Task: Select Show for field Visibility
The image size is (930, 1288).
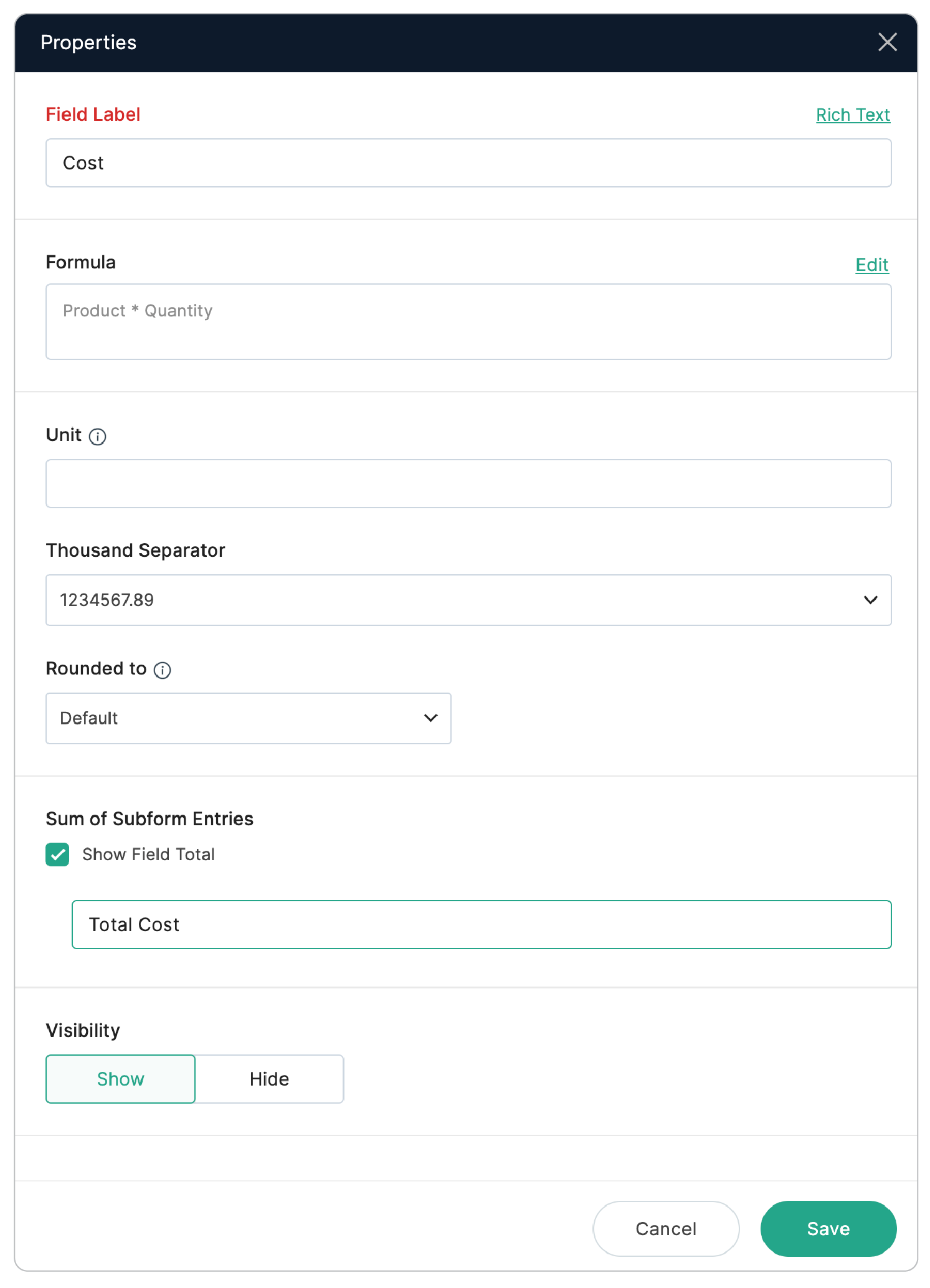Action: point(120,1079)
